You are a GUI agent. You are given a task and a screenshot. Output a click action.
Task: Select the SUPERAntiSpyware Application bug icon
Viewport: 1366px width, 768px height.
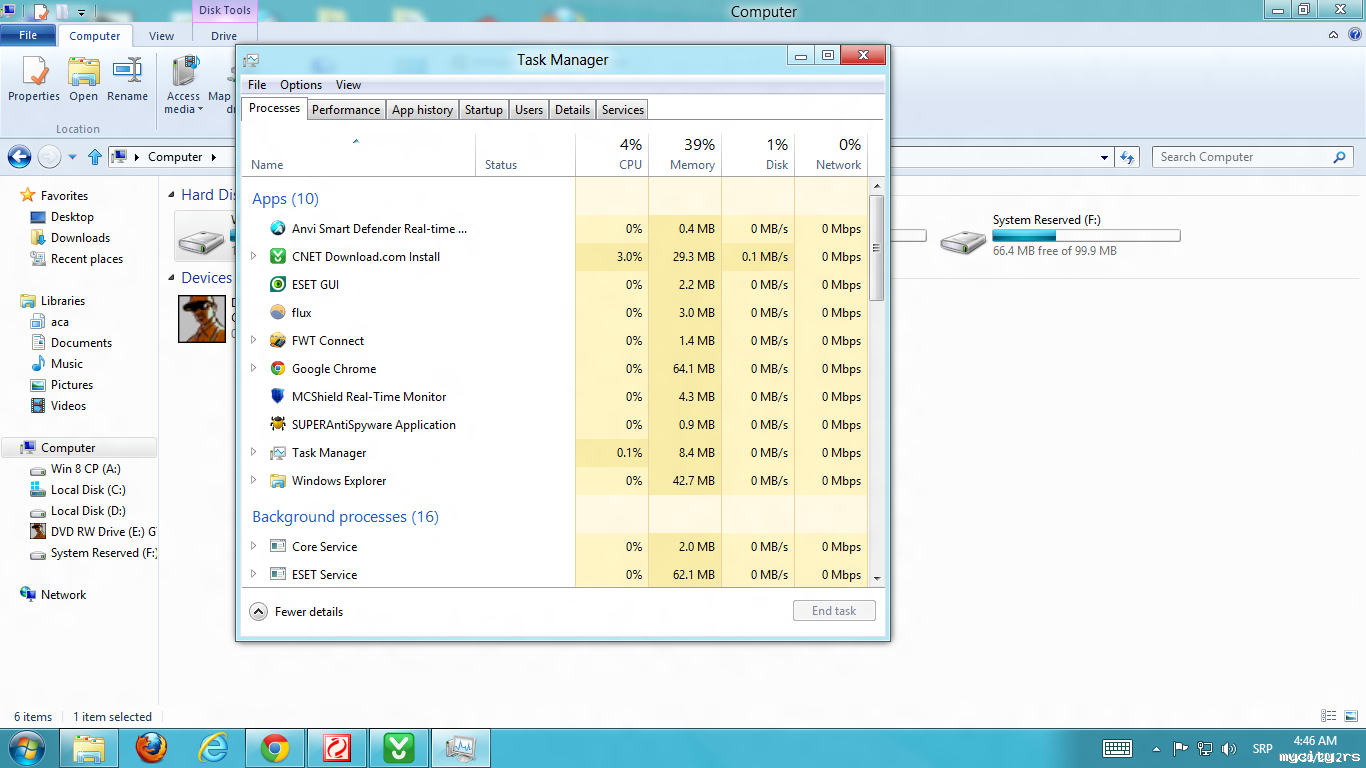tap(278, 425)
